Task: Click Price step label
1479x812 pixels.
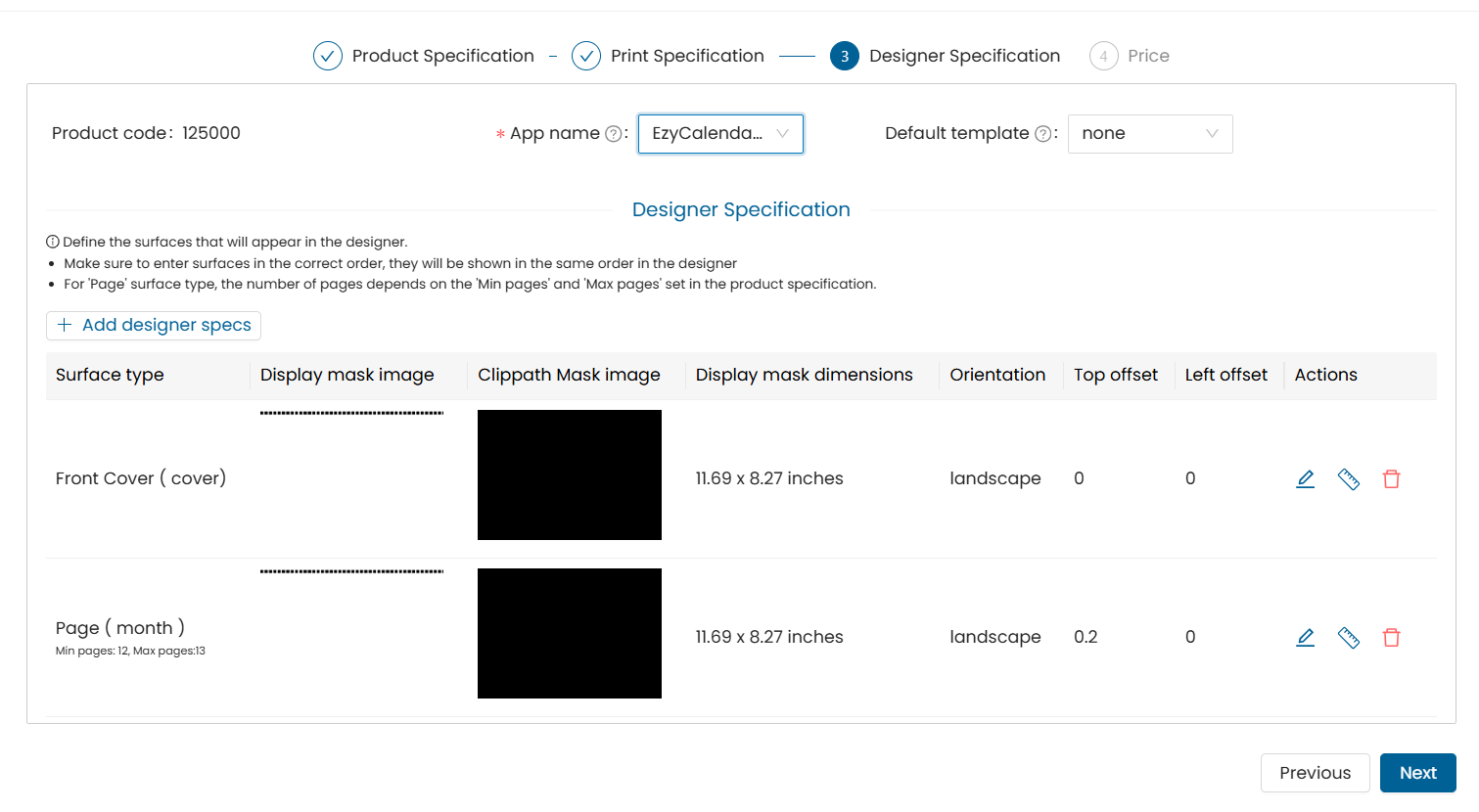Action: click(1148, 56)
